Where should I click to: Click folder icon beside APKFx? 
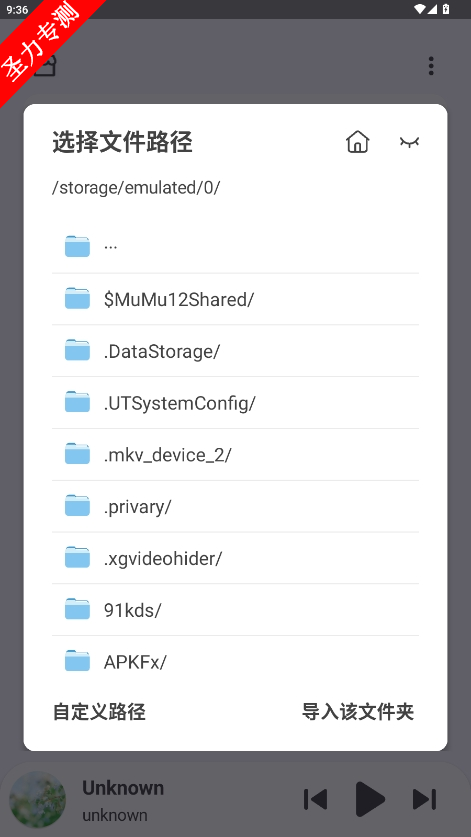(77, 661)
